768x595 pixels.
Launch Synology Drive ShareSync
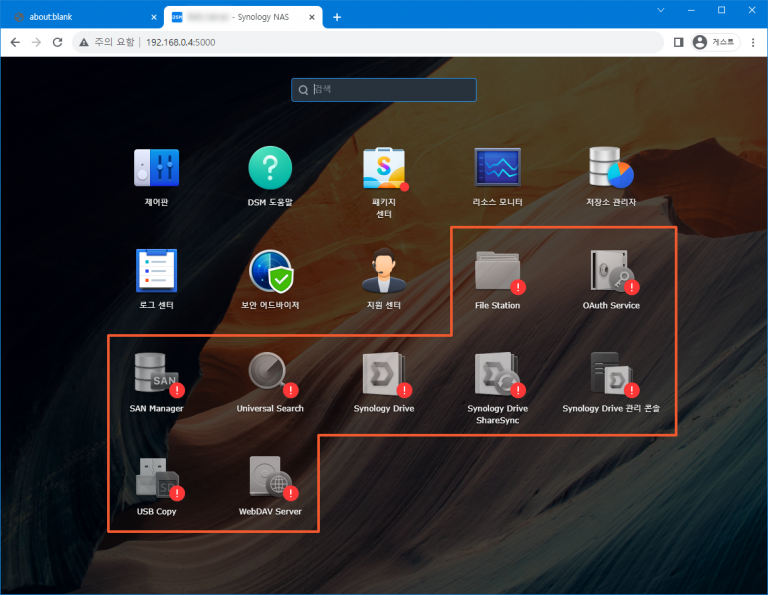(500, 375)
